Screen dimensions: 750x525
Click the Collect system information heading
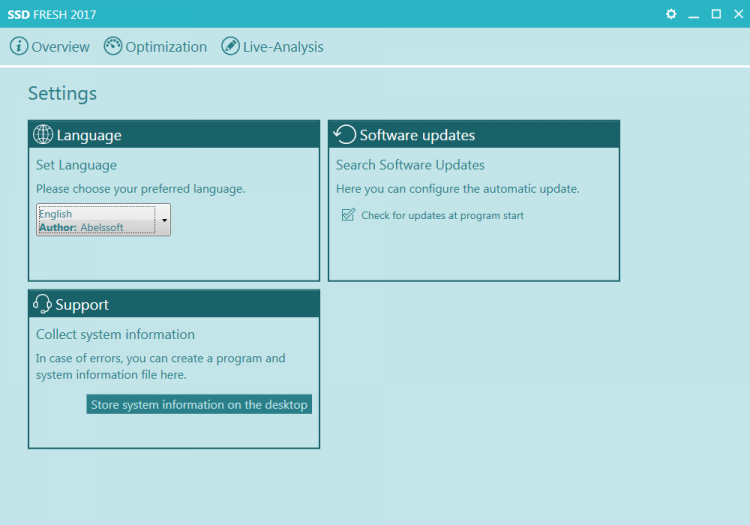click(115, 335)
